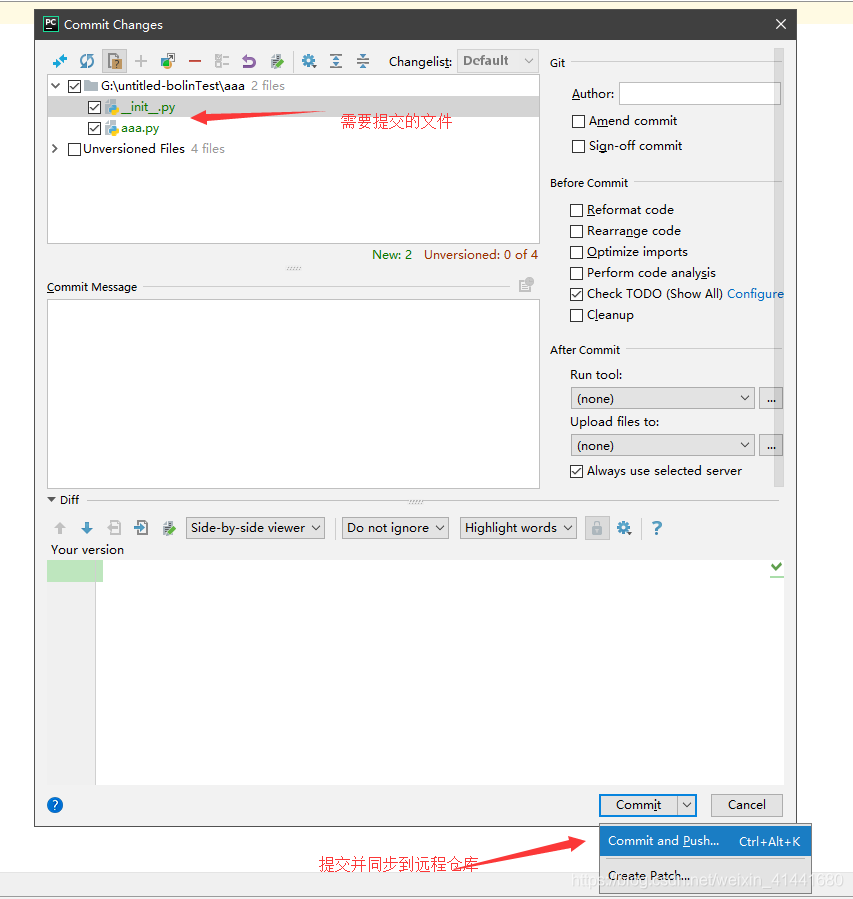Click the Jump to source icon in Diff toolbar
The height and width of the screenshot is (899, 853).
click(169, 528)
